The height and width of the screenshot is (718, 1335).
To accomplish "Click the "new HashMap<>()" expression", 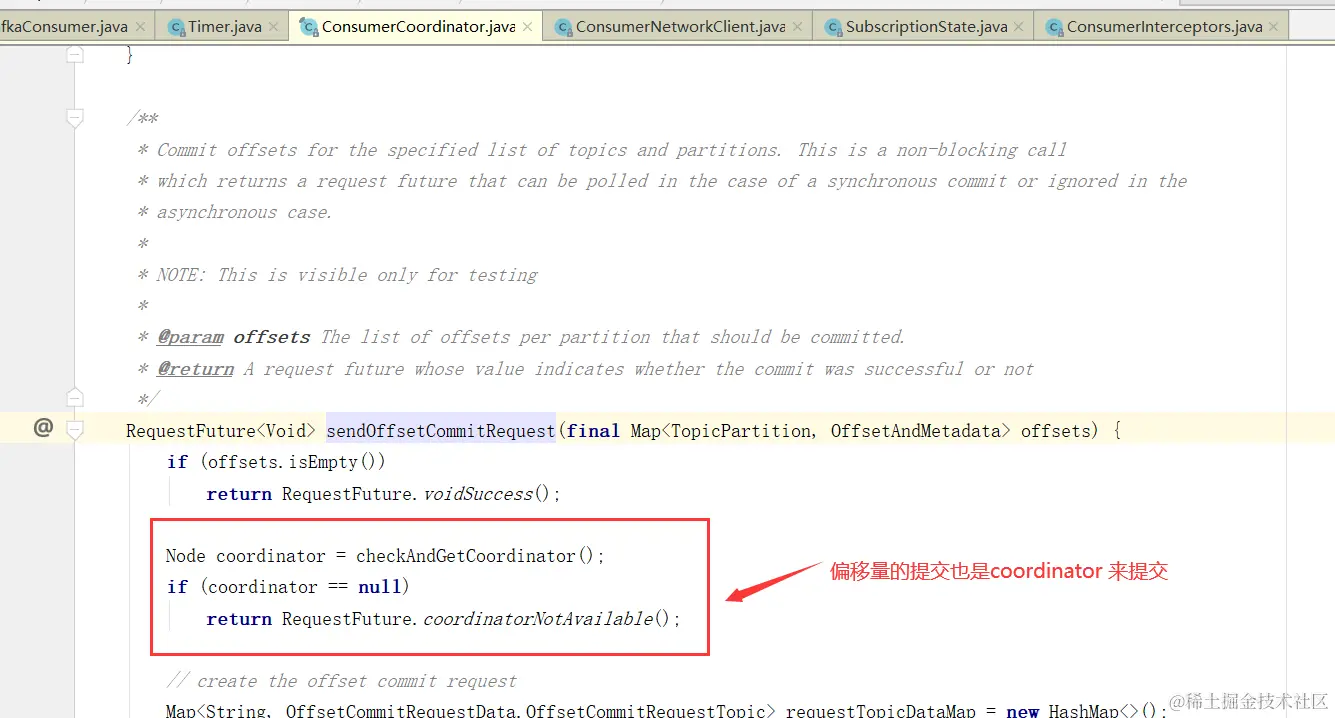I will coord(1084,711).
